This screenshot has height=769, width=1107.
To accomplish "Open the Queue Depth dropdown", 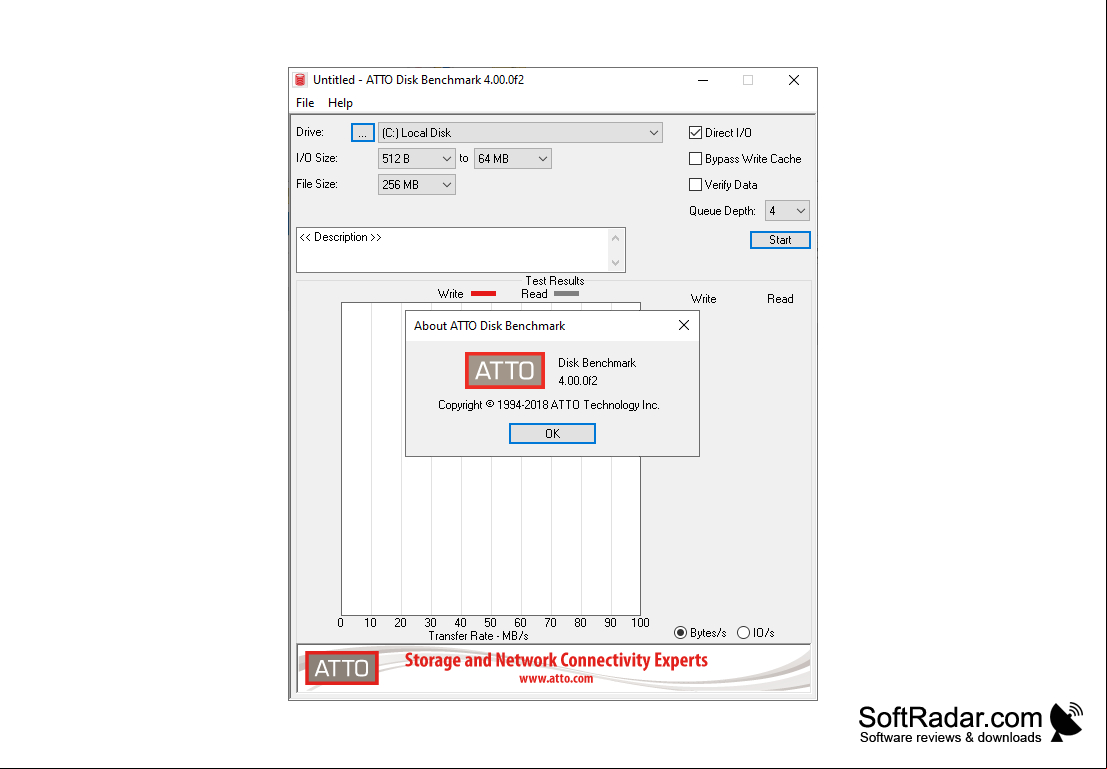I will point(787,210).
